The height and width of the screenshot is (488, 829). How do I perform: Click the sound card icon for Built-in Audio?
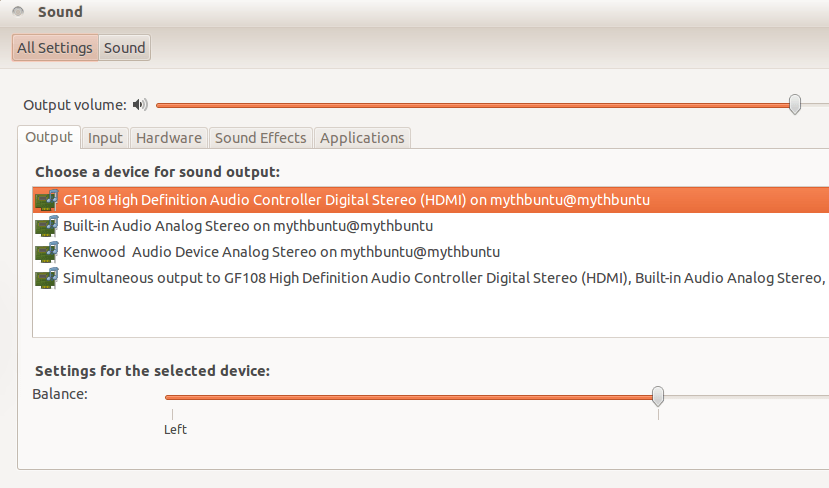[47, 226]
